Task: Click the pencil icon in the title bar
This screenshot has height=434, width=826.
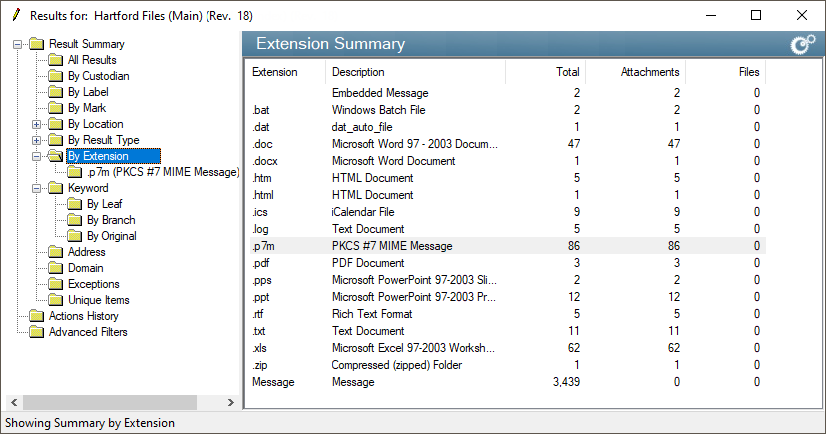Action: tap(15, 15)
